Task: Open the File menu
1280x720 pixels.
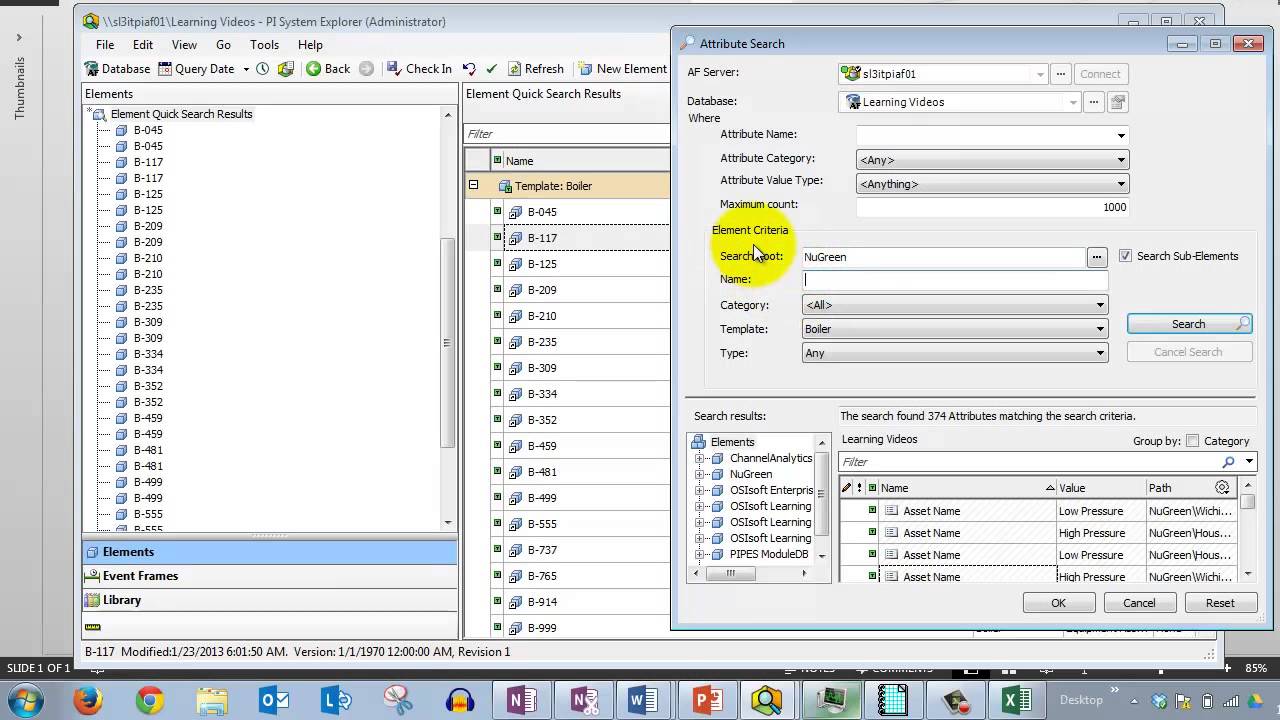Action: point(105,45)
